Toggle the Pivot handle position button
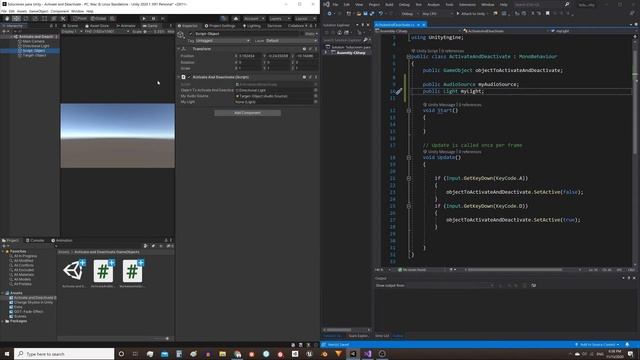640x360 pixels. (x=80, y=18)
